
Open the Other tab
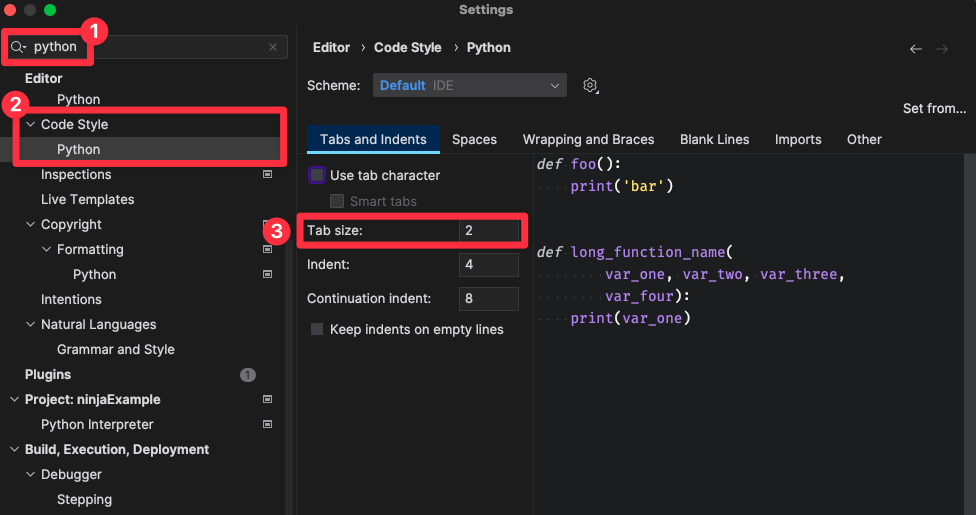(864, 139)
